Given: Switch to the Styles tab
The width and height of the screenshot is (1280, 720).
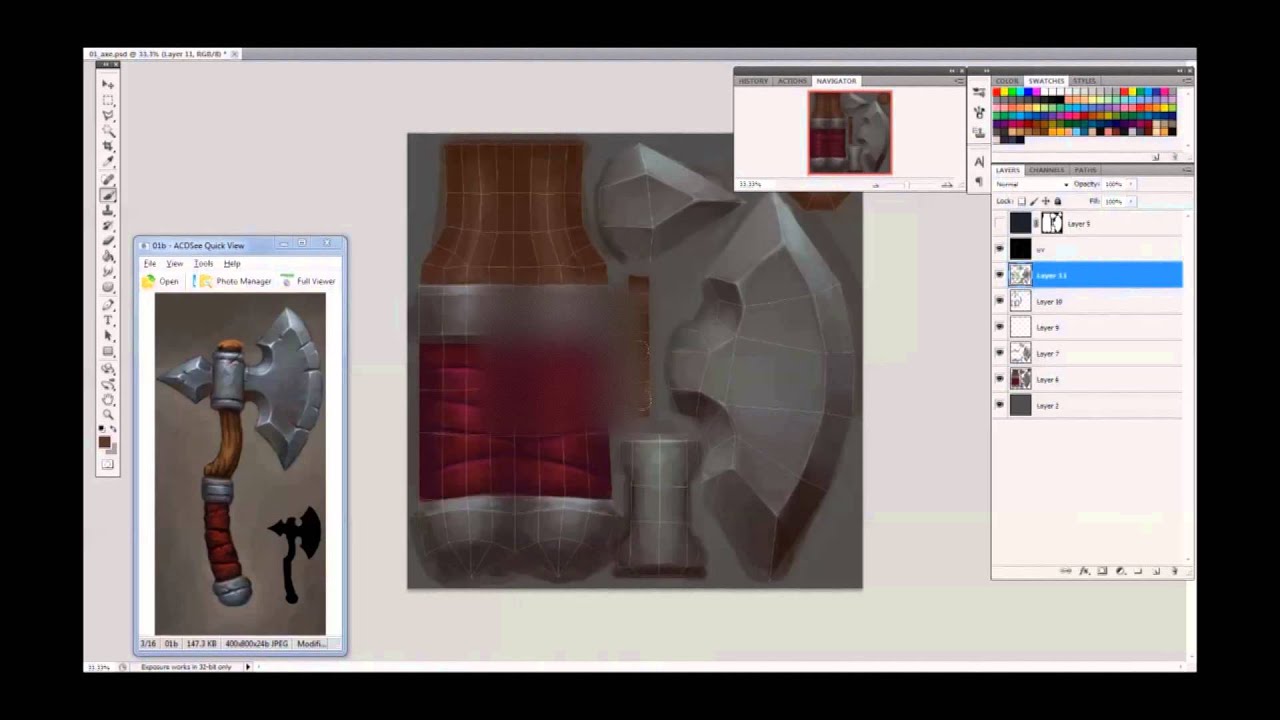Looking at the screenshot, I should tap(1084, 81).
